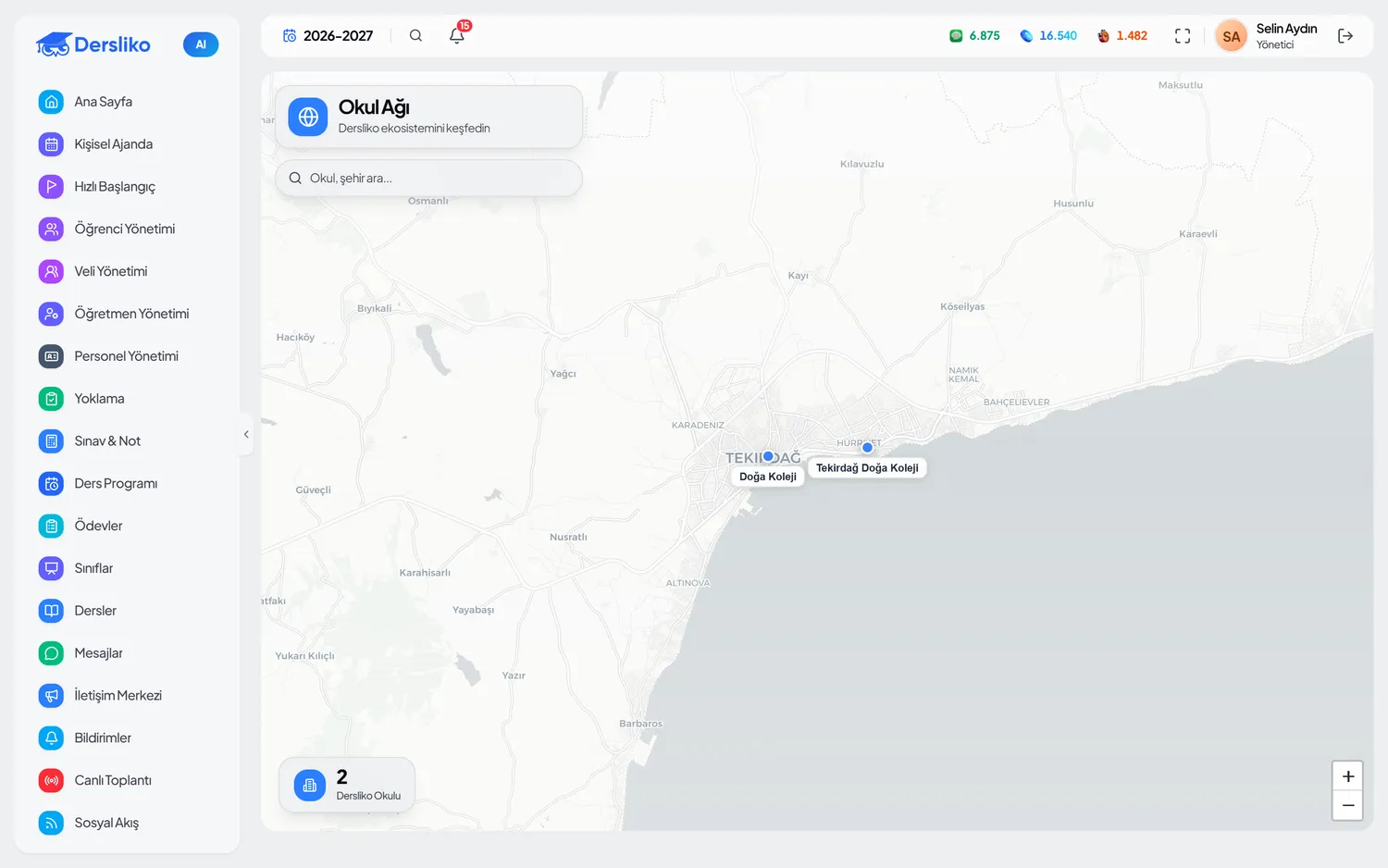Click the green 6.875 stat
Screen dimensions: 1388x868
click(x=974, y=36)
